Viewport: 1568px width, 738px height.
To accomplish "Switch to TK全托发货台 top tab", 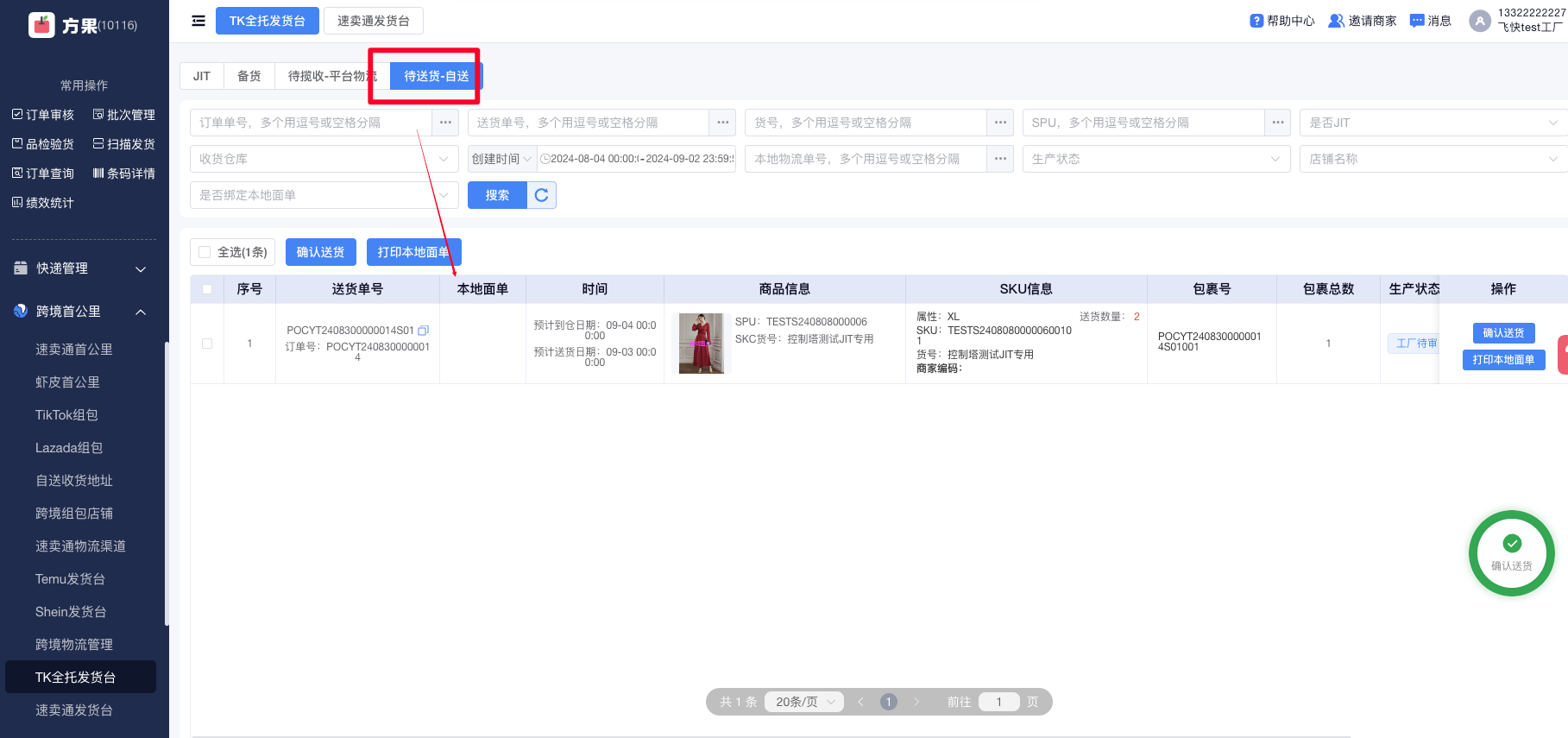I will coord(267,21).
